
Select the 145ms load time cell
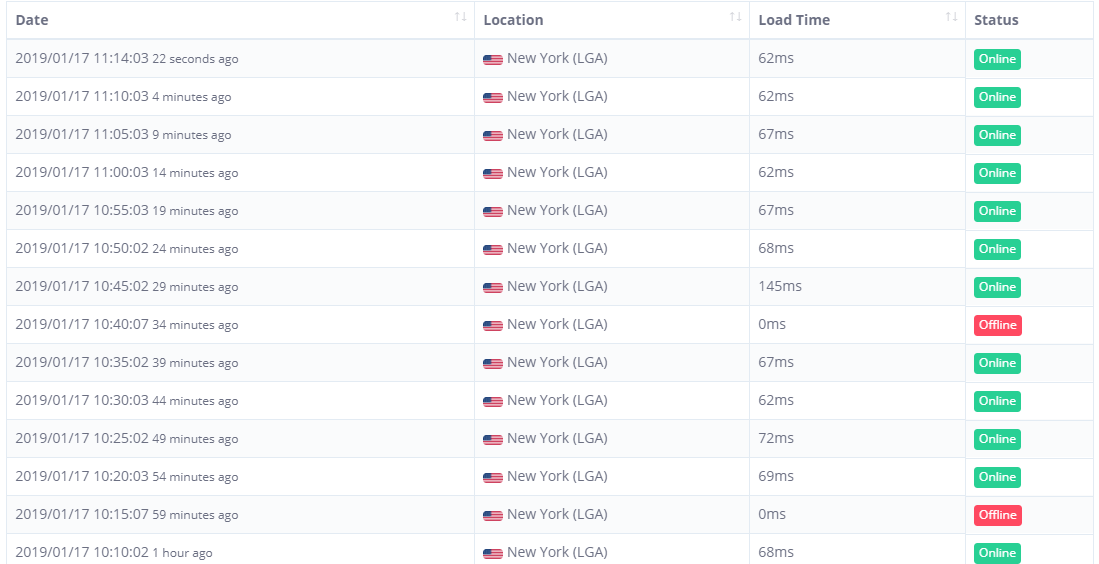780,286
